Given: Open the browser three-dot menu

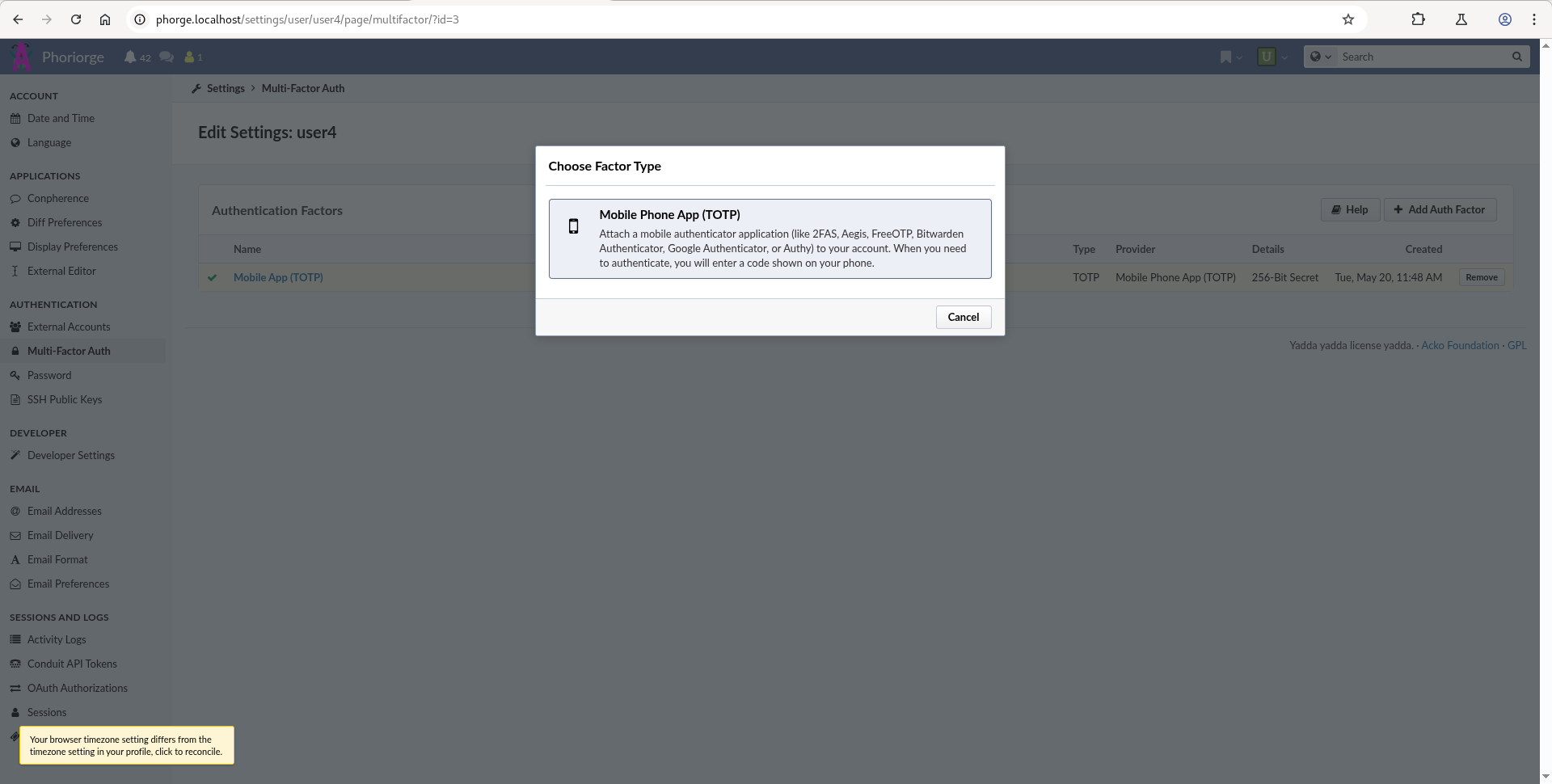Looking at the screenshot, I should coord(1534,19).
